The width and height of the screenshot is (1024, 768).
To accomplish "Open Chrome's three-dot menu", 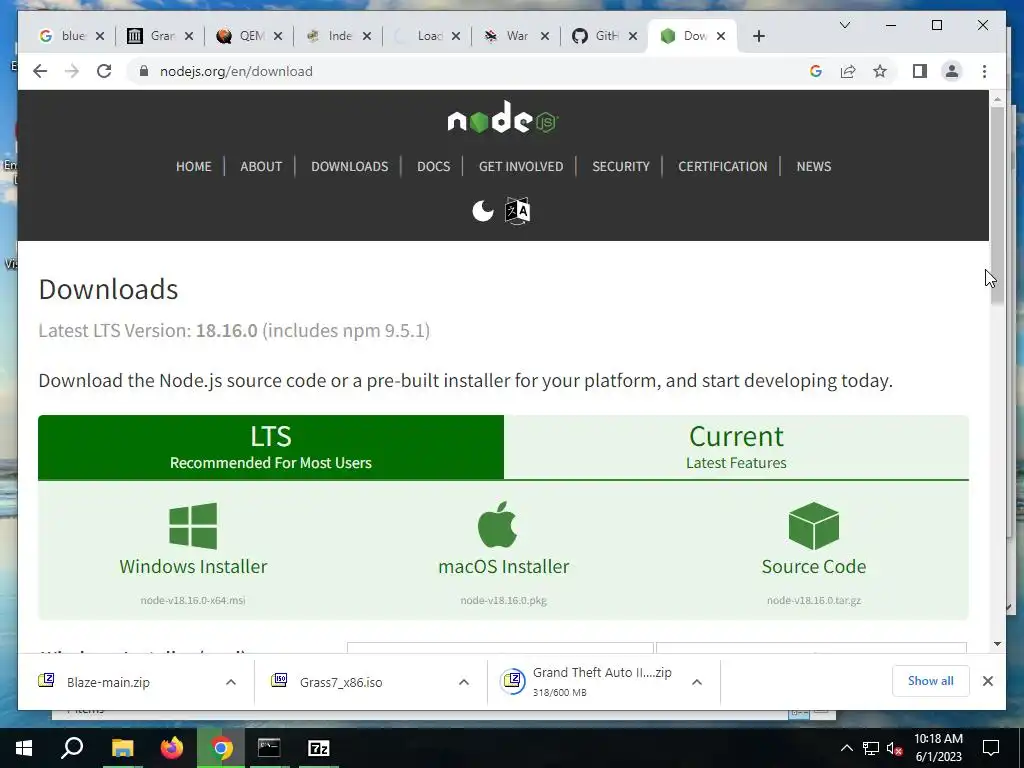I will click(x=984, y=71).
